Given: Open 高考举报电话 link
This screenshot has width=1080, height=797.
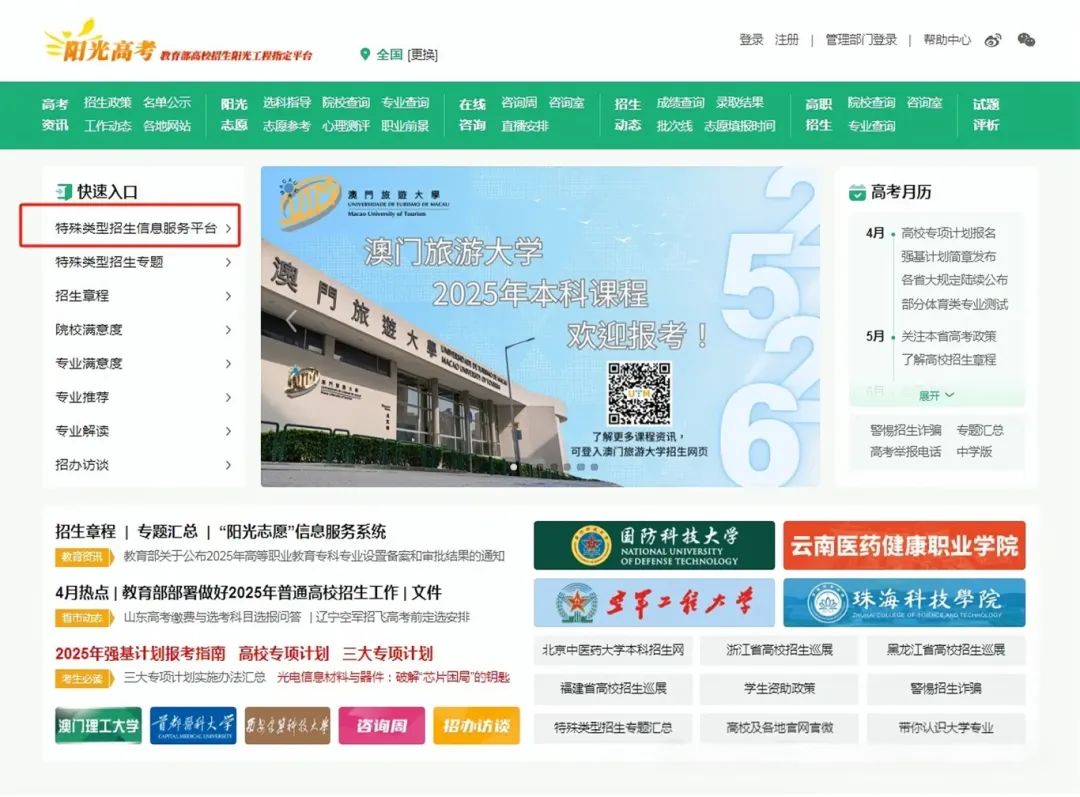Looking at the screenshot, I should click(905, 452).
